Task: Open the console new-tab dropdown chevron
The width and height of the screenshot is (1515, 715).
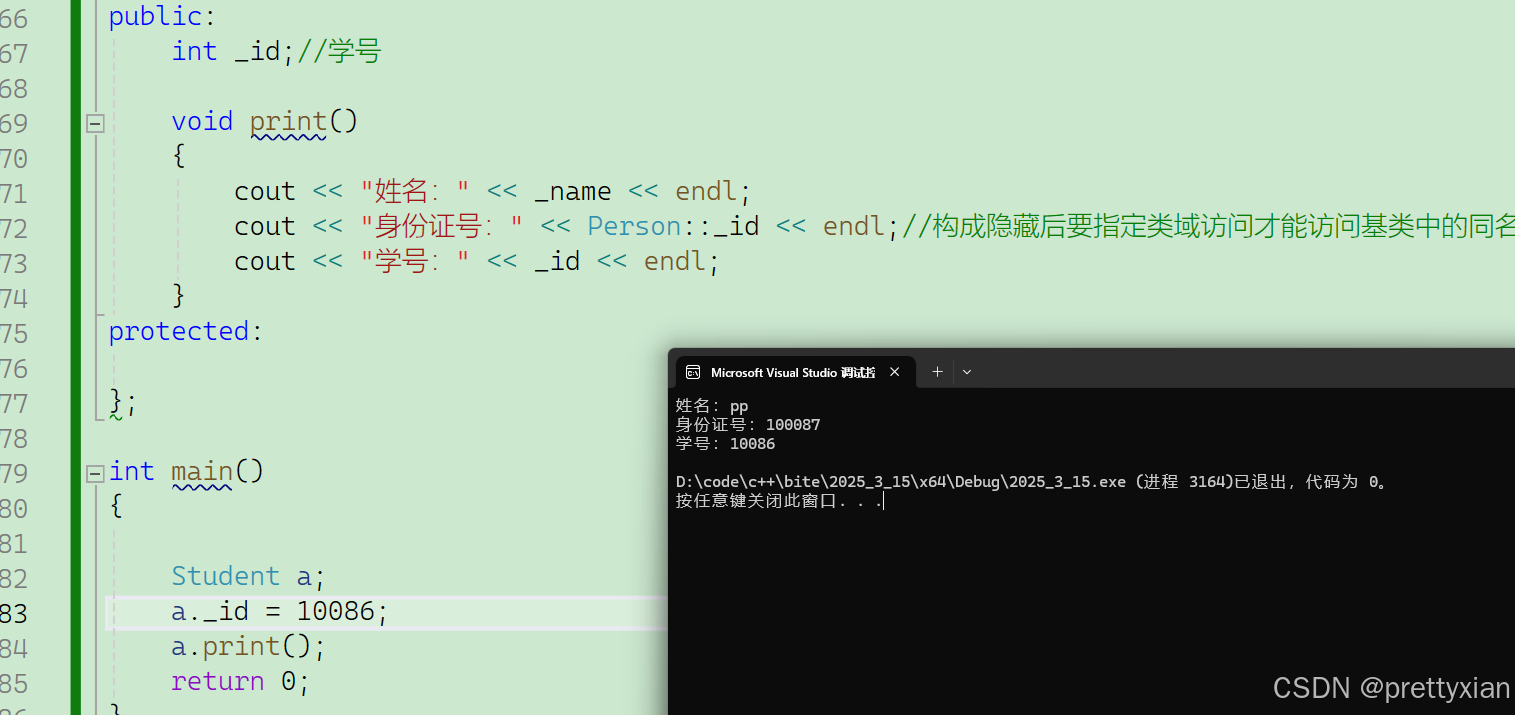Action: tap(967, 372)
